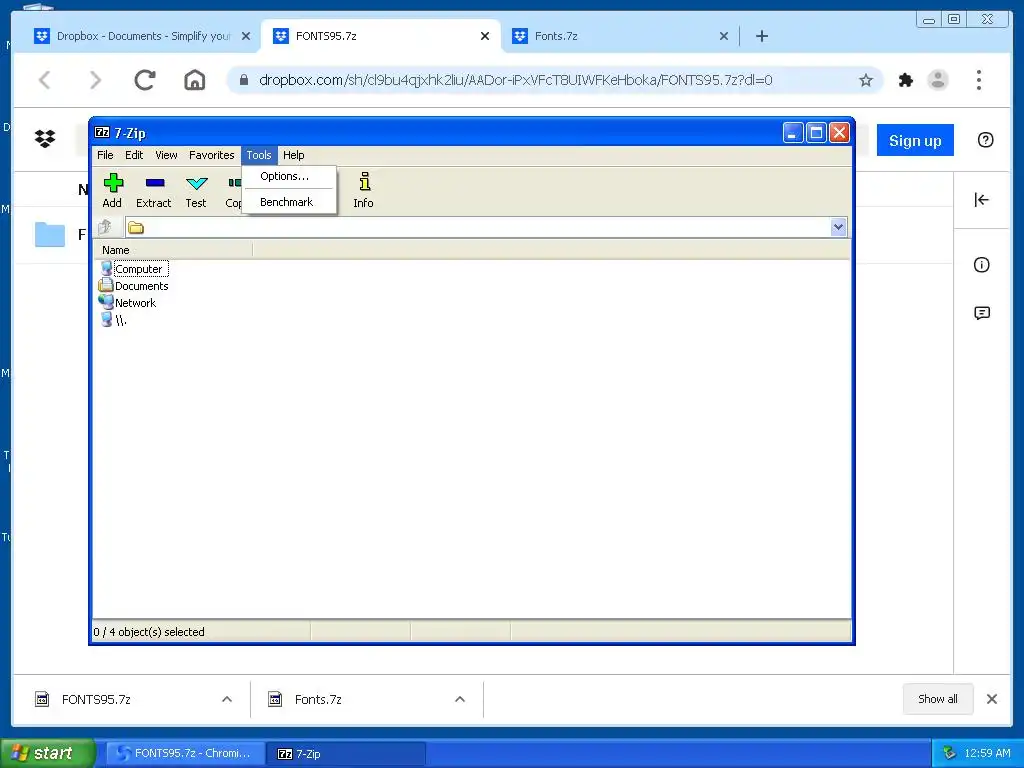Open the FONTS95.7z downloaded file
Image resolution: width=1024 pixels, height=768 pixels.
point(96,699)
